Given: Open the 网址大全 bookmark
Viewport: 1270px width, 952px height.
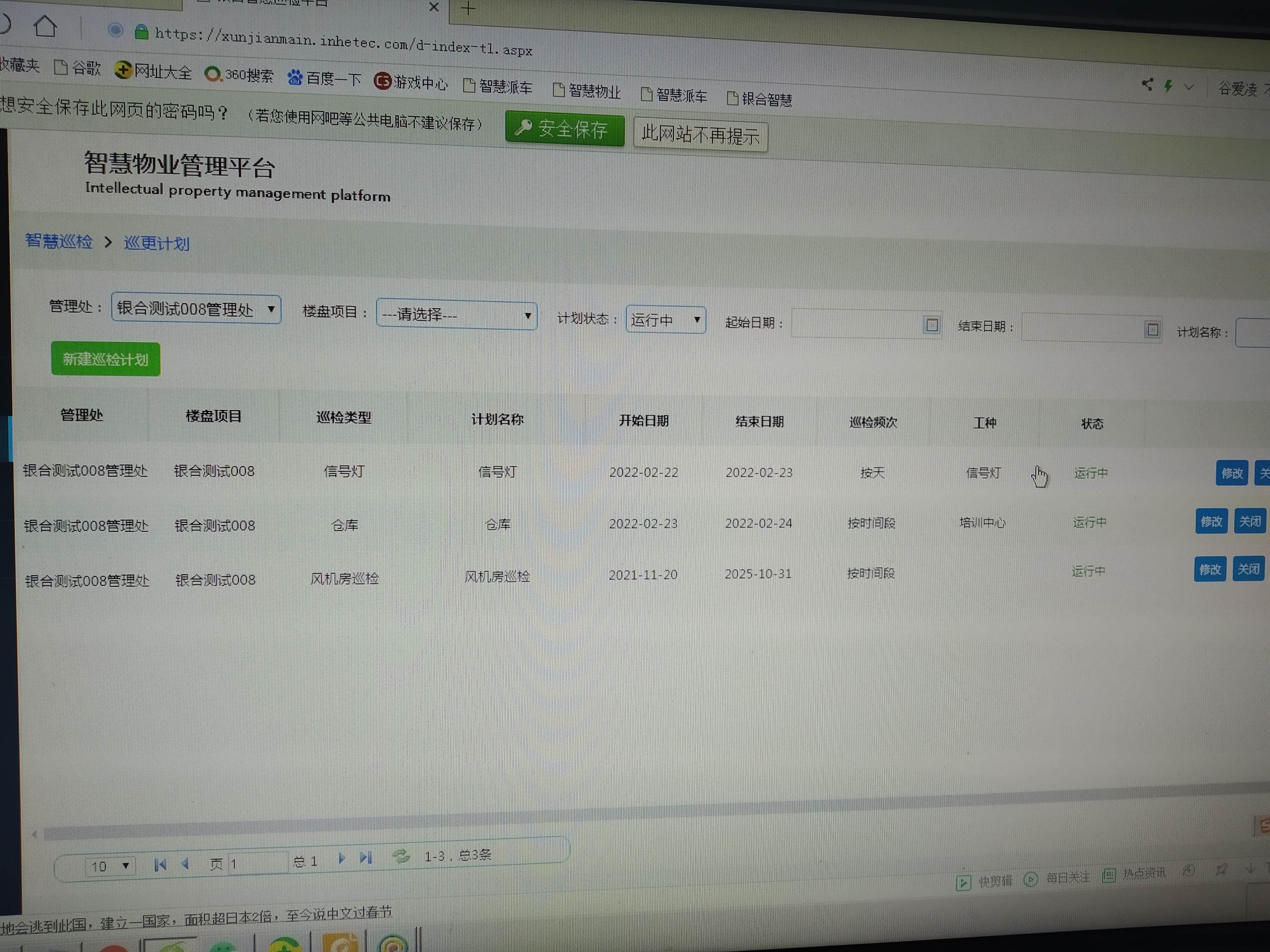Looking at the screenshot, I should pos(153,71).
